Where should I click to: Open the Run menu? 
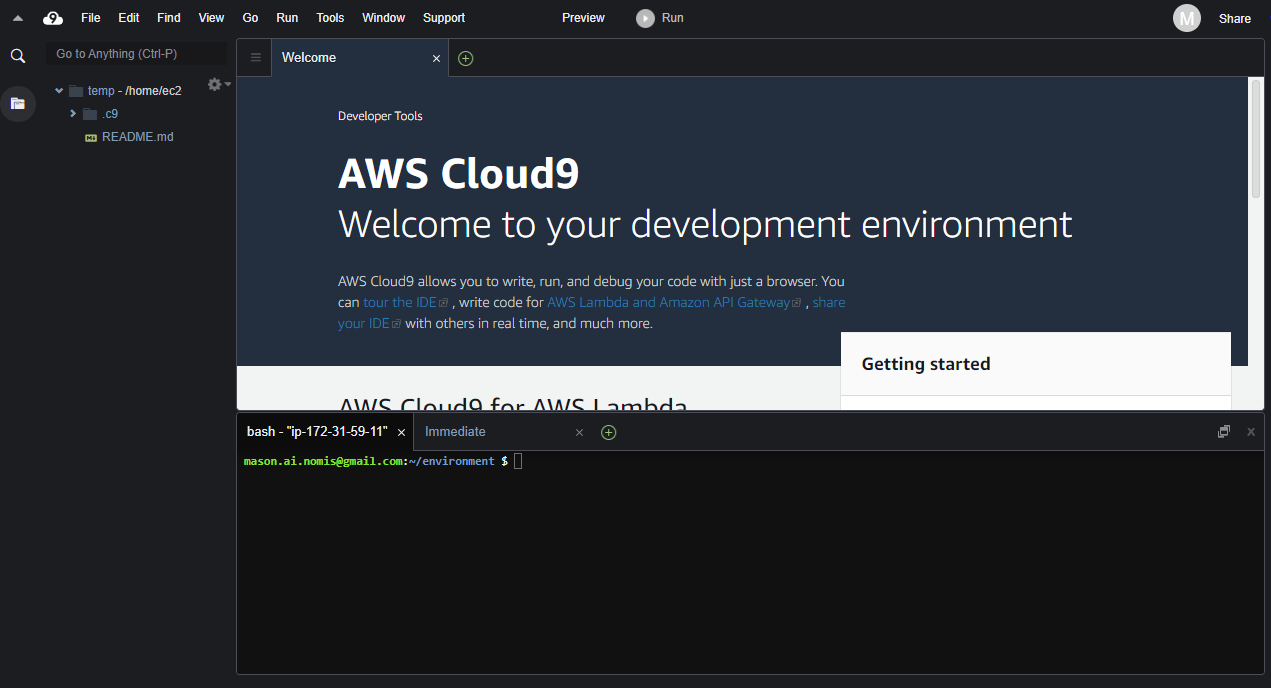pos(287,18)
